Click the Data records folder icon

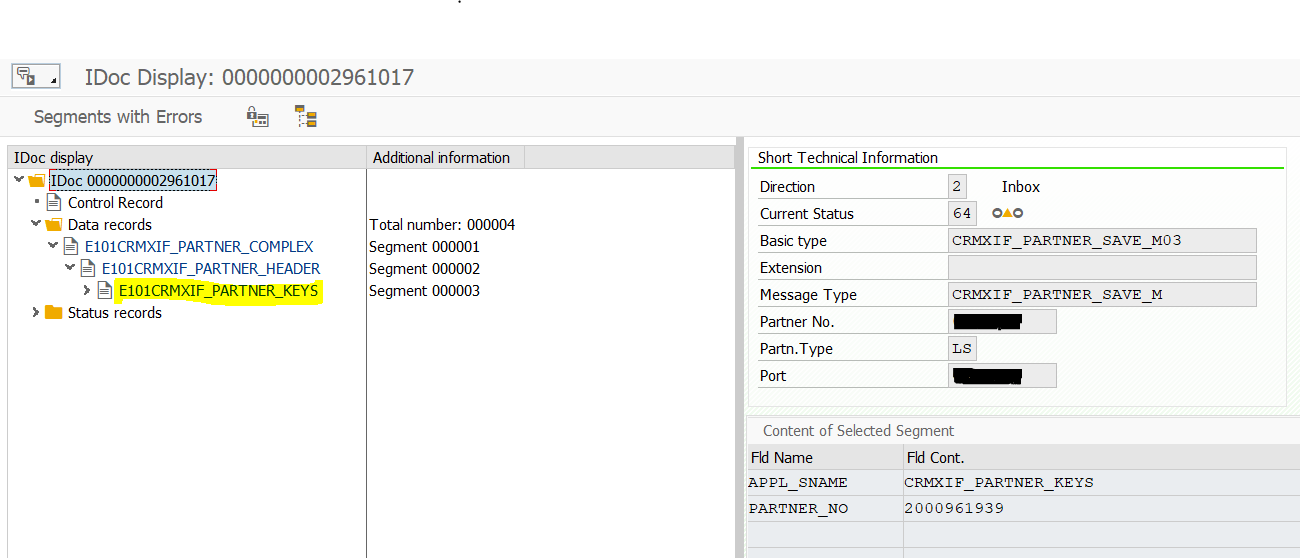(54, 225)
